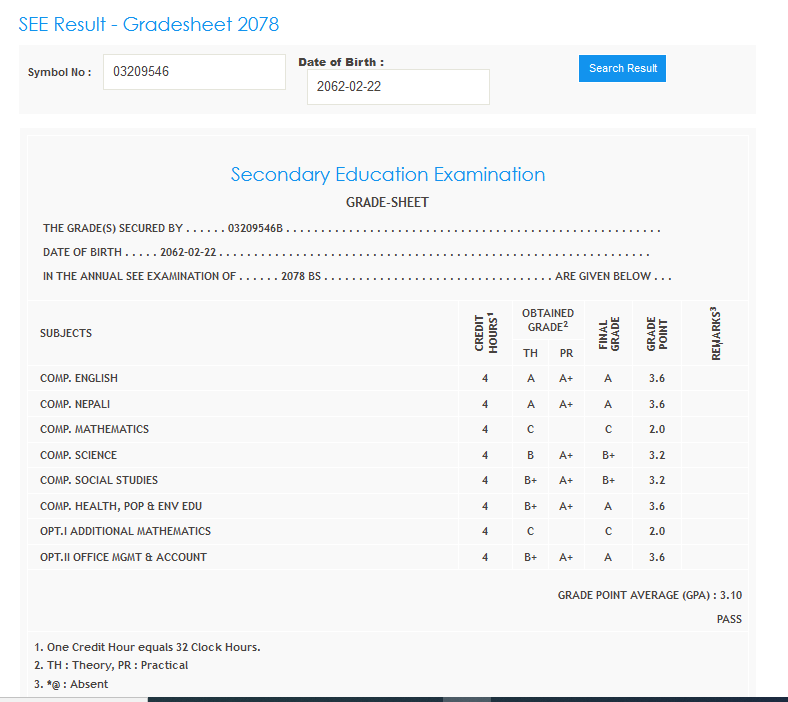The width and height of the screenshot is (788, 702).
Task: Click the Grade Point Average (GPA) result text
Action: pos(649,595)
